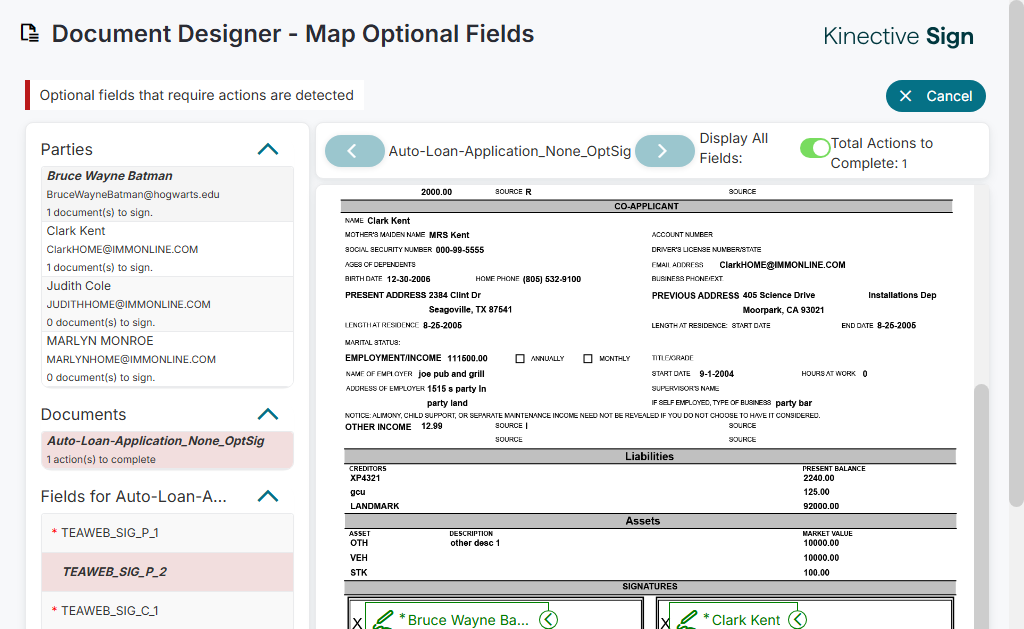Collapse the Parties section
This screenshot has width=1024, height=629.
(x=267, y=149)
